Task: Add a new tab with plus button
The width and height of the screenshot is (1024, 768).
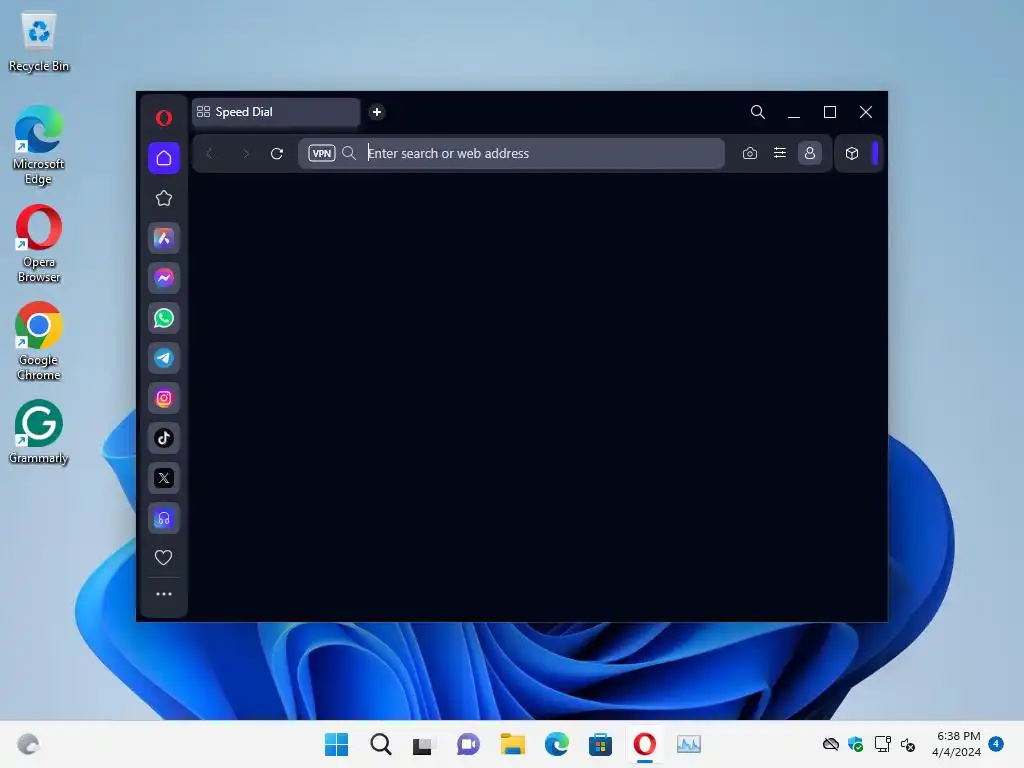Action: [x=377, y=112]
